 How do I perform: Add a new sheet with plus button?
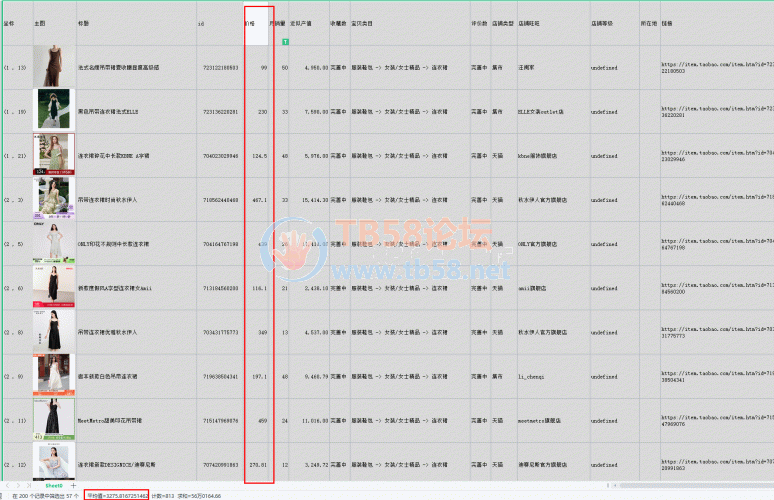74,485
